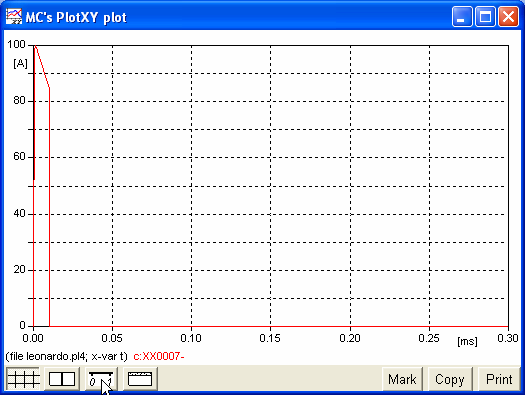
Task: Toggle the grid lines button
Action: pos(23,379)
